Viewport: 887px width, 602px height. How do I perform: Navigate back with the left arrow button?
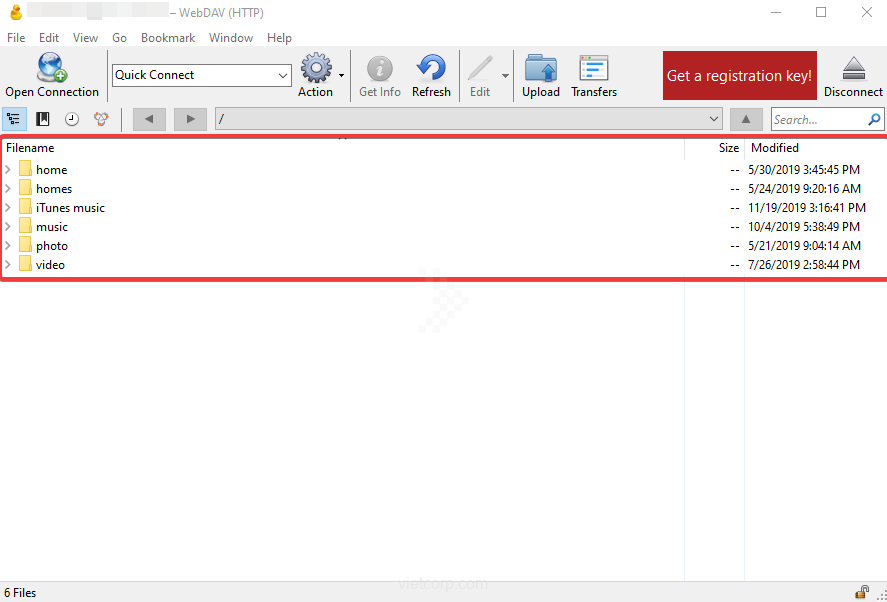149,119
